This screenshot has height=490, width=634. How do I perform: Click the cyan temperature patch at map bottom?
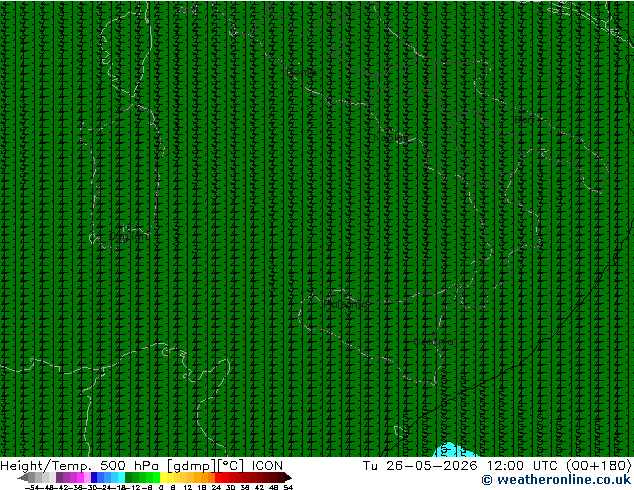pos(455,450)
